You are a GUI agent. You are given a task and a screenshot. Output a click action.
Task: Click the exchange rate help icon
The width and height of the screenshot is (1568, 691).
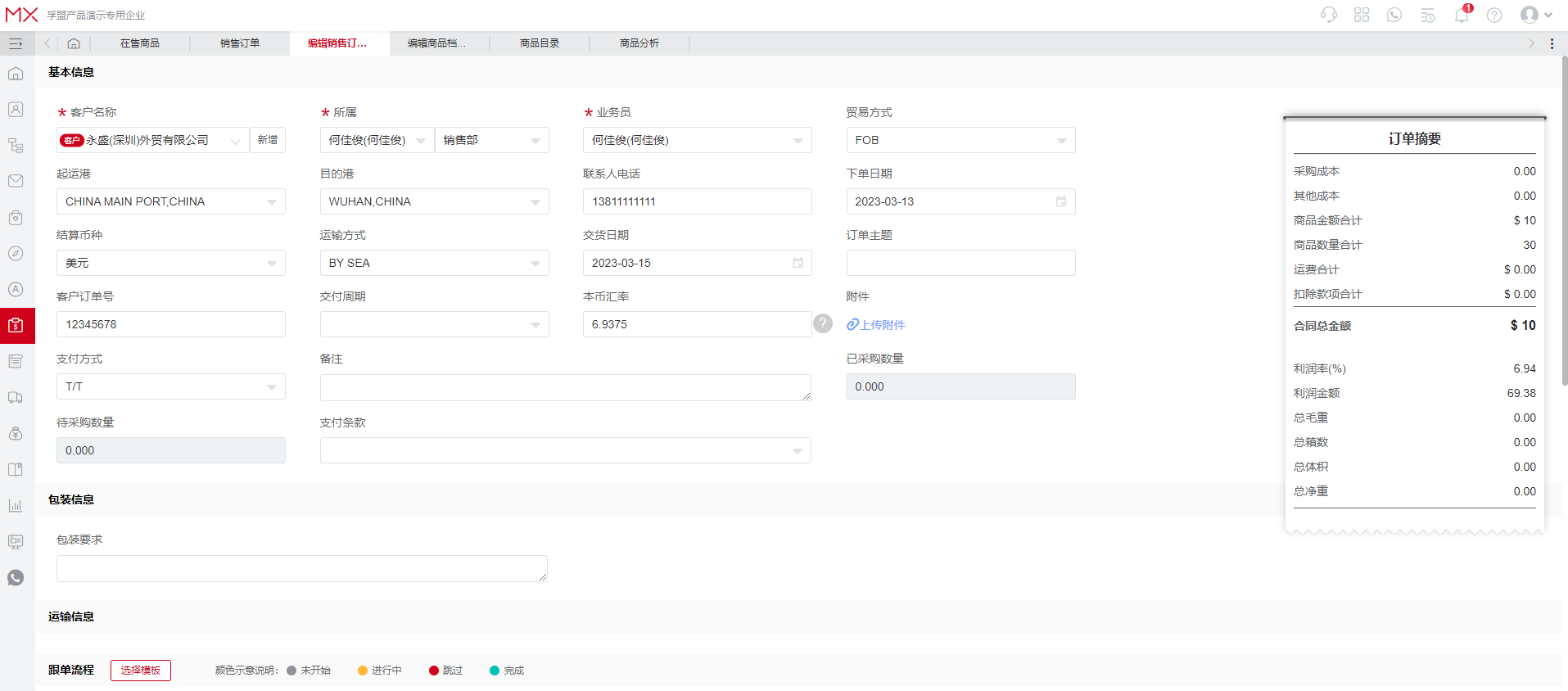point(823,324)
